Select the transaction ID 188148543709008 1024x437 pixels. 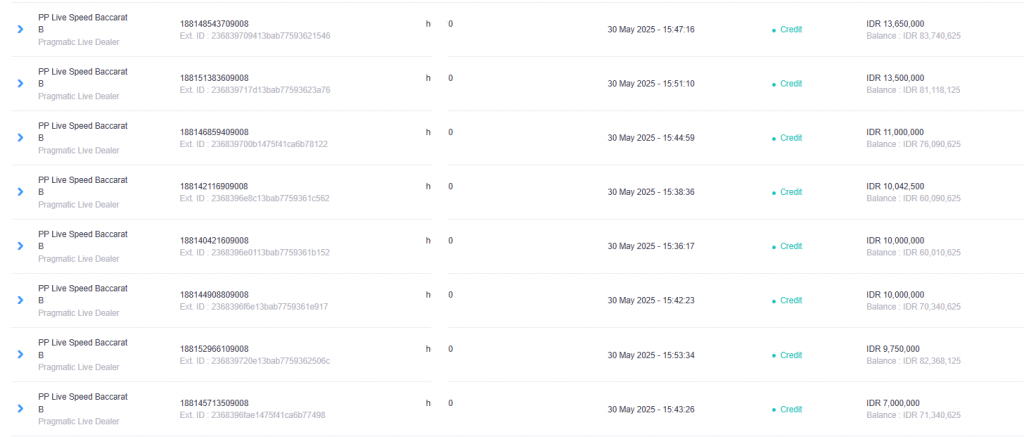coord(214,24)
